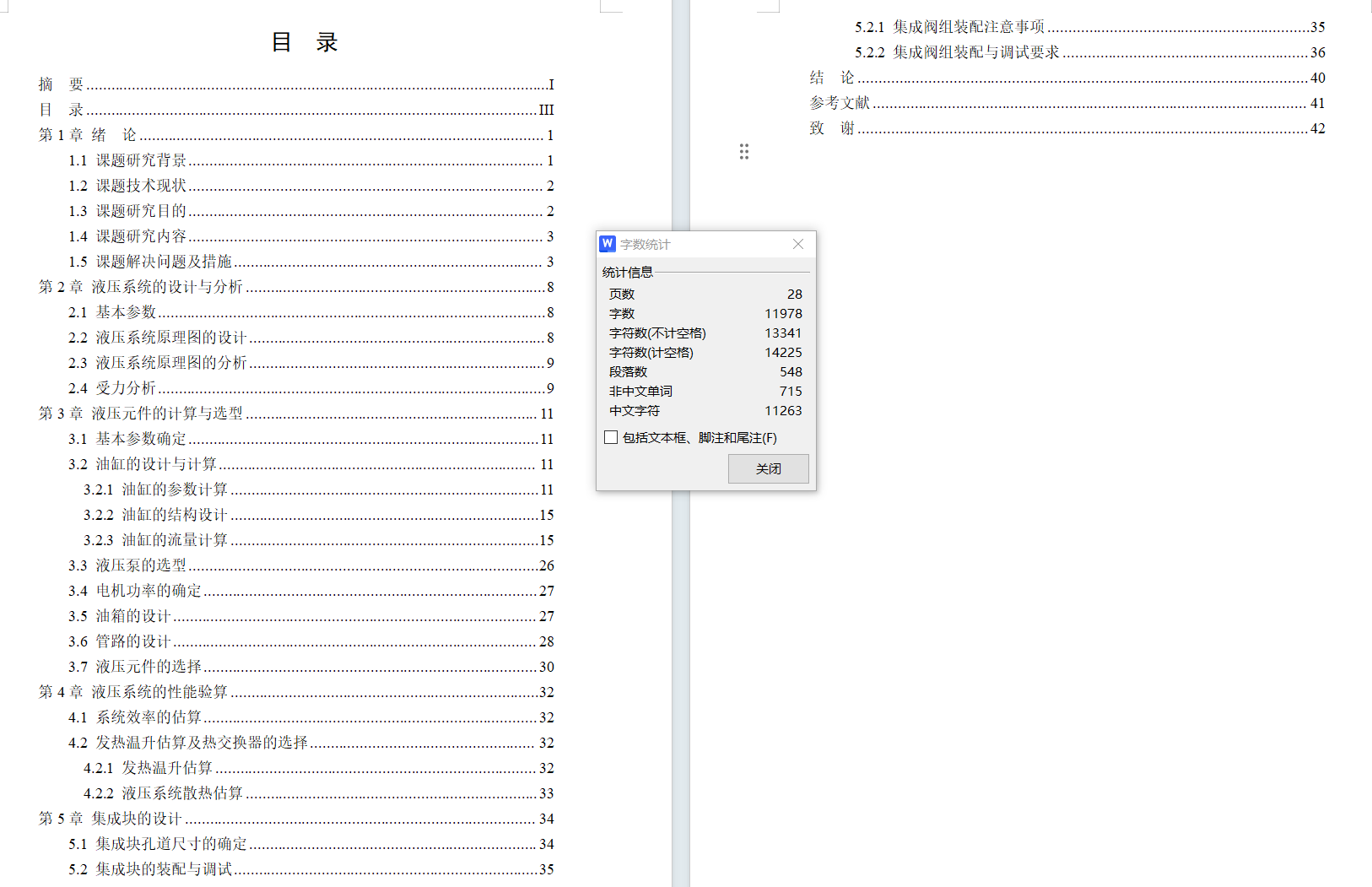This screenshot has height=887, width=1372.
Task: Go to 参考文献 entry
Action: click(x=1067, y=103)
